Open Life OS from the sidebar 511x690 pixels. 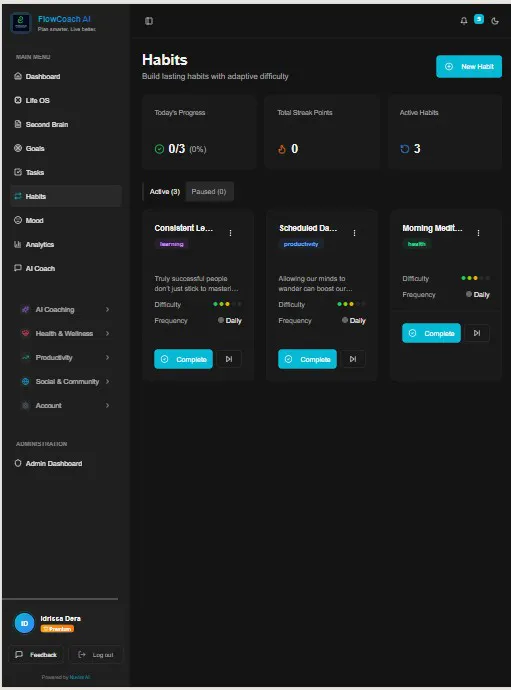[66, 100]
